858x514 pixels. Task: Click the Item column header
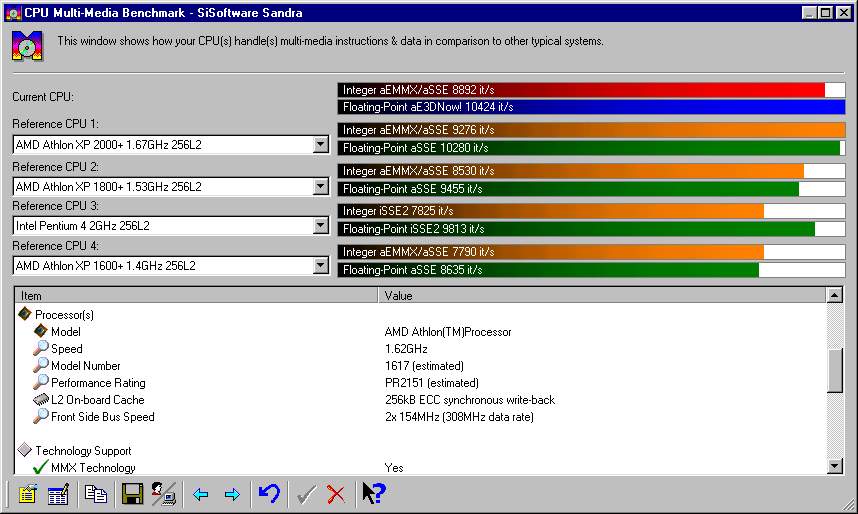point(196,296)
